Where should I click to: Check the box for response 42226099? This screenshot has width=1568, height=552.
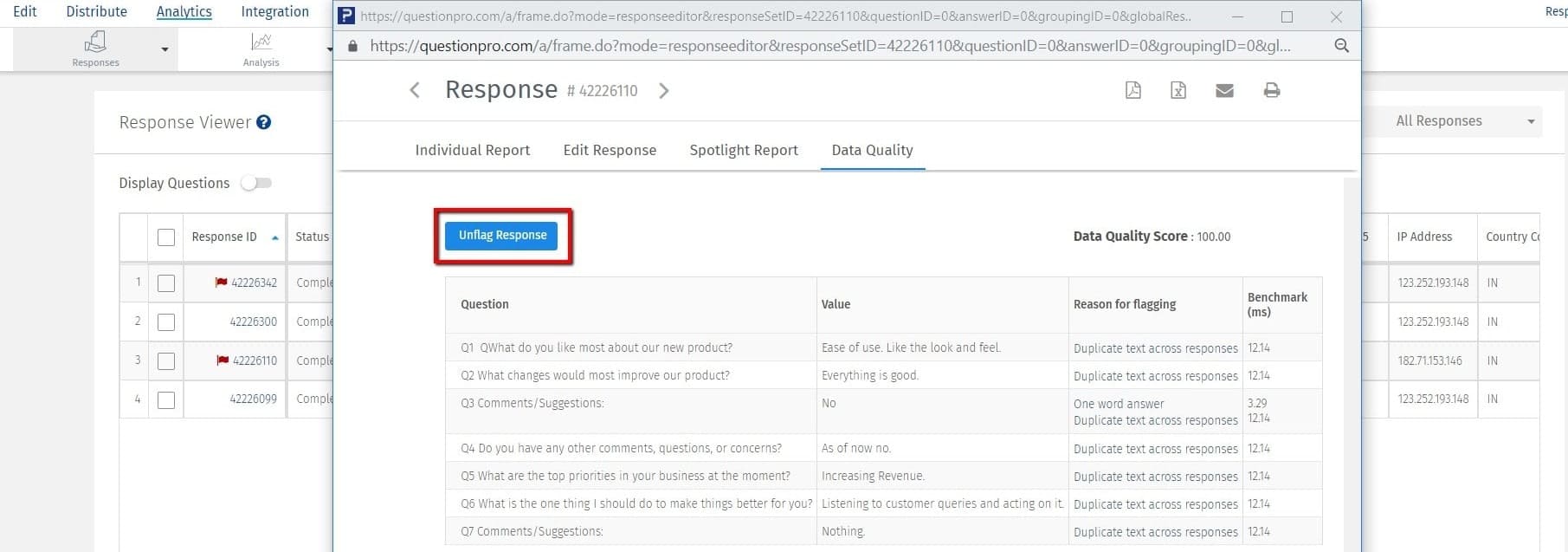(x=166, y=400)
